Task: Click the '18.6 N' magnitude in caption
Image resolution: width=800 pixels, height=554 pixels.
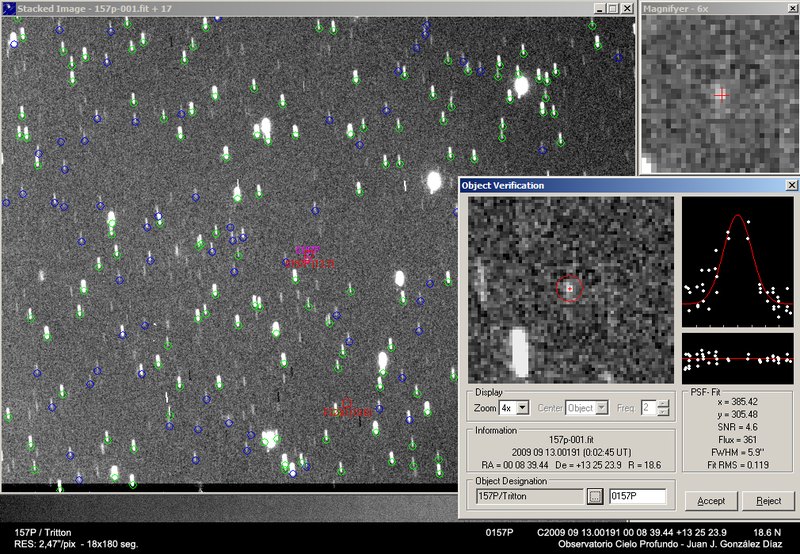Action: pyautogui.click(x=767, y=533)
